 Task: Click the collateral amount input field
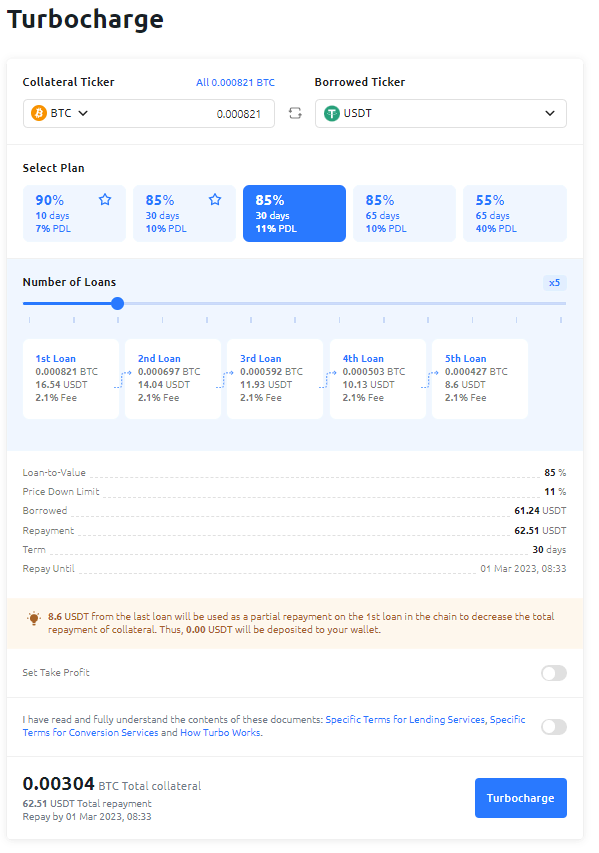(180, 113)
